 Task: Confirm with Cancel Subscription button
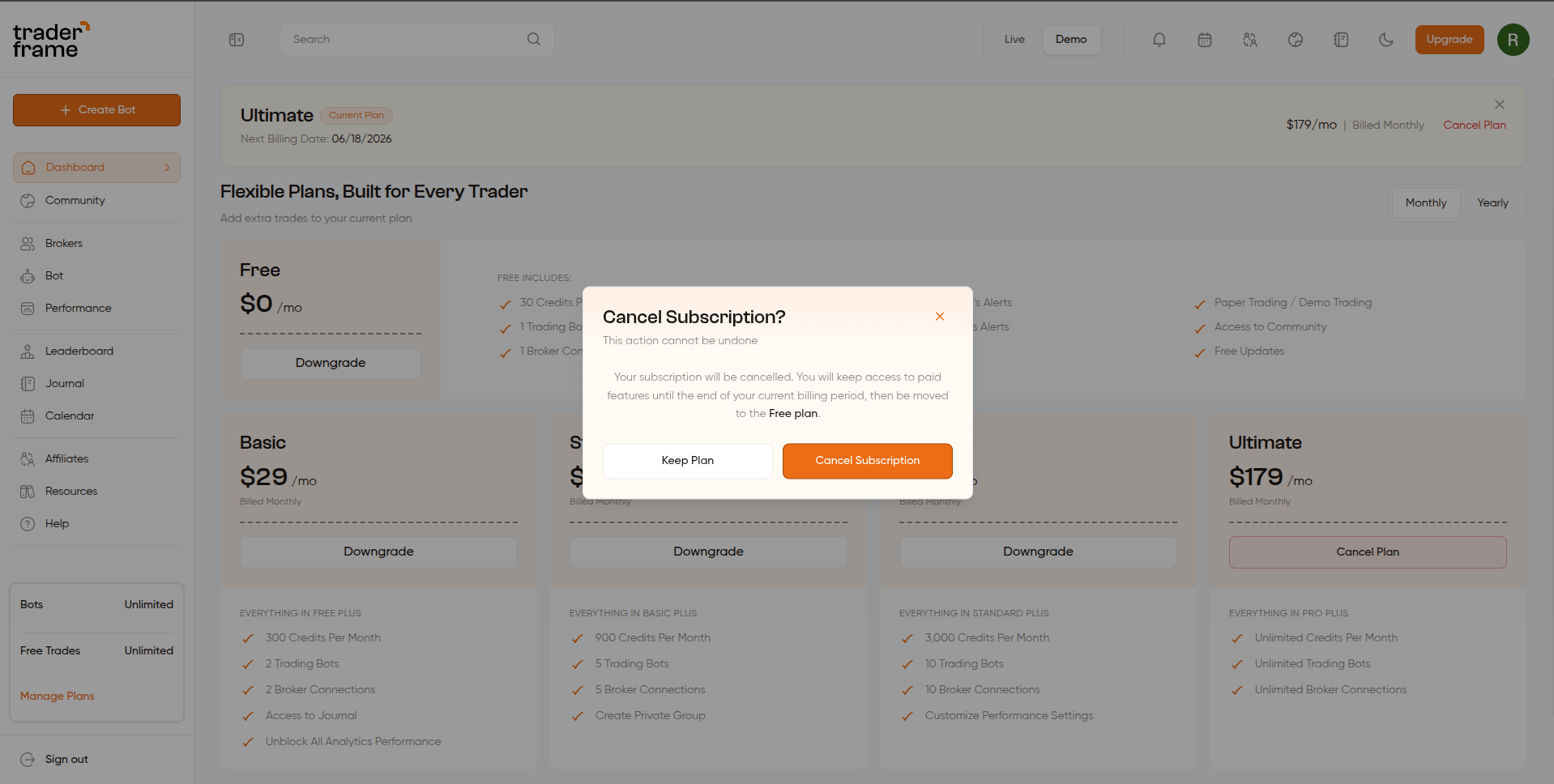[867, 461]
